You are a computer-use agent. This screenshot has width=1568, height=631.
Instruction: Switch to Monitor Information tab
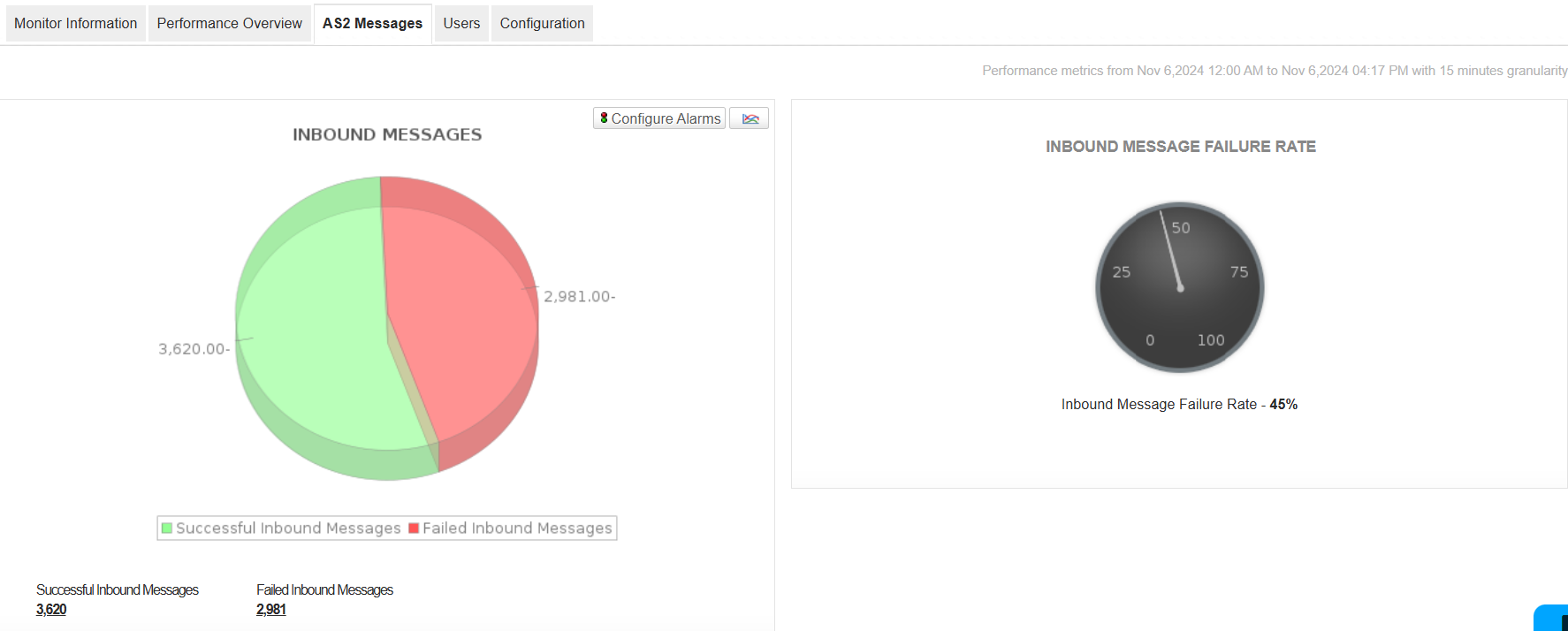(76, 23)
